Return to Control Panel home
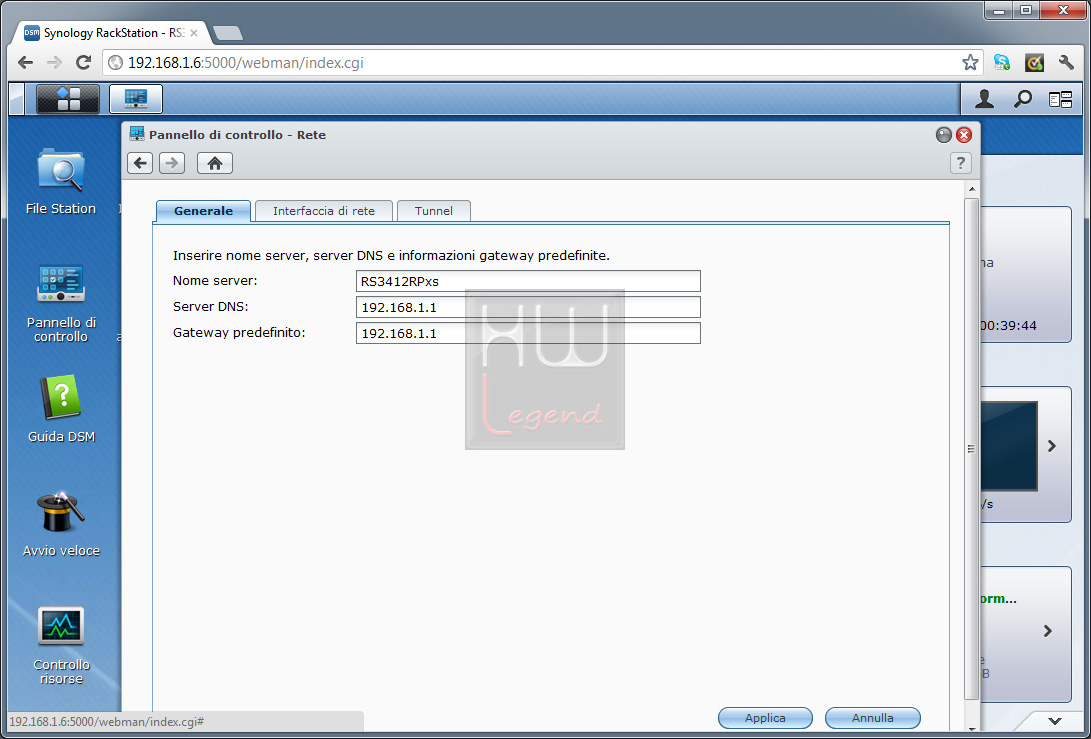Screen dimensions: 1091x739 [215, 163]
